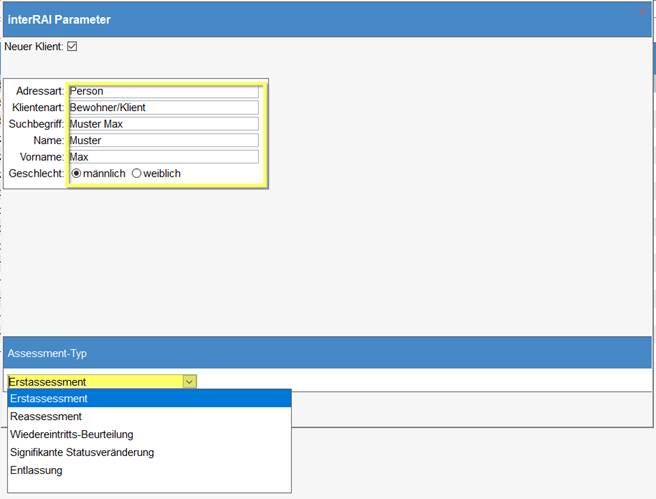Screen dimensions: 656x499
Task: Choose Reassessment in the dropdown list
Action: [x=149, y=416]
